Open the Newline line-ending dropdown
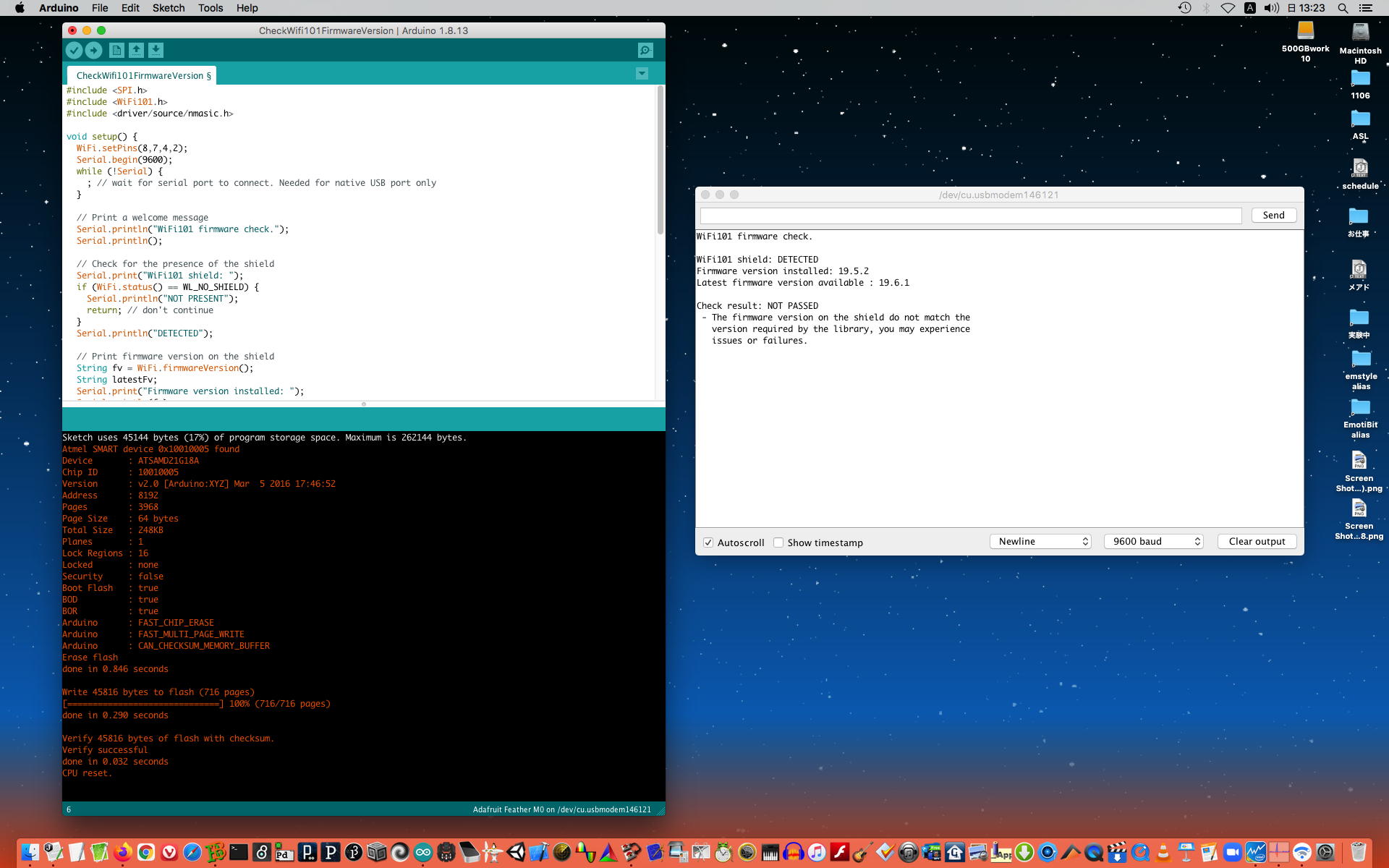The image size is (1389, 868). [x=1040, y=541]
